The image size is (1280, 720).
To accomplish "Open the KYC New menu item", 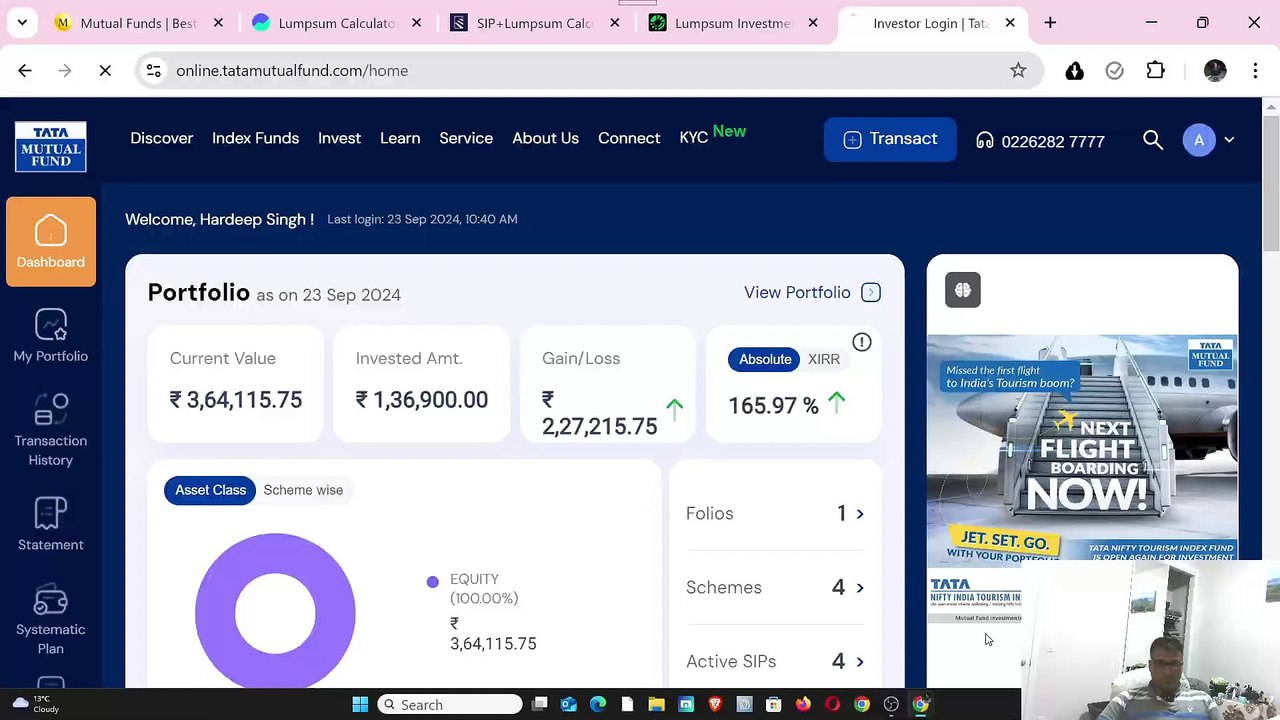I will click(x=712, y=136).
